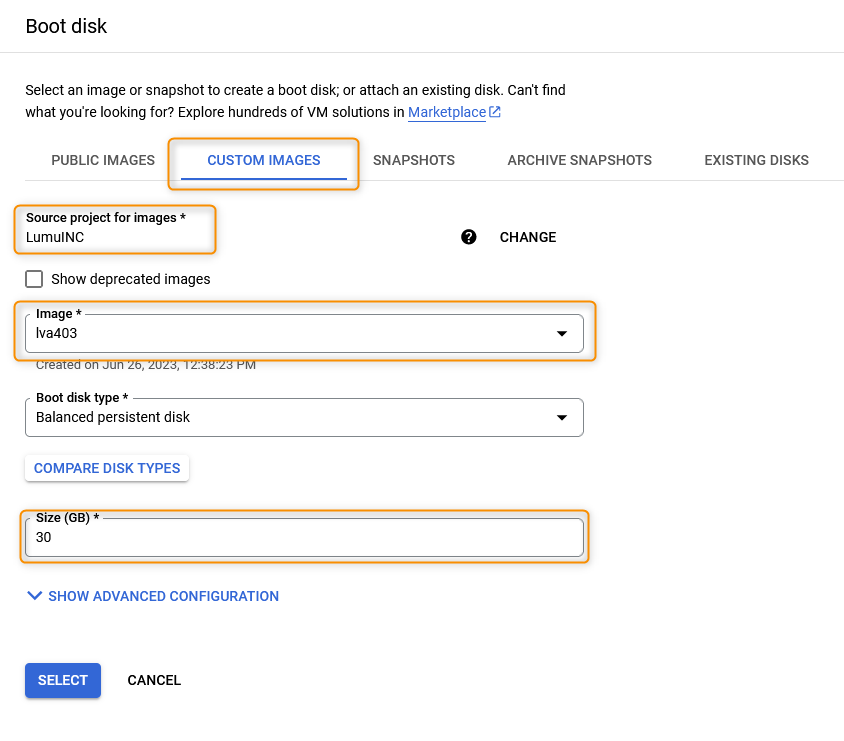Switch to the Public Images tab
This screenshot has width=844, height=741.
pyautogui.click(x=103, y=160)
